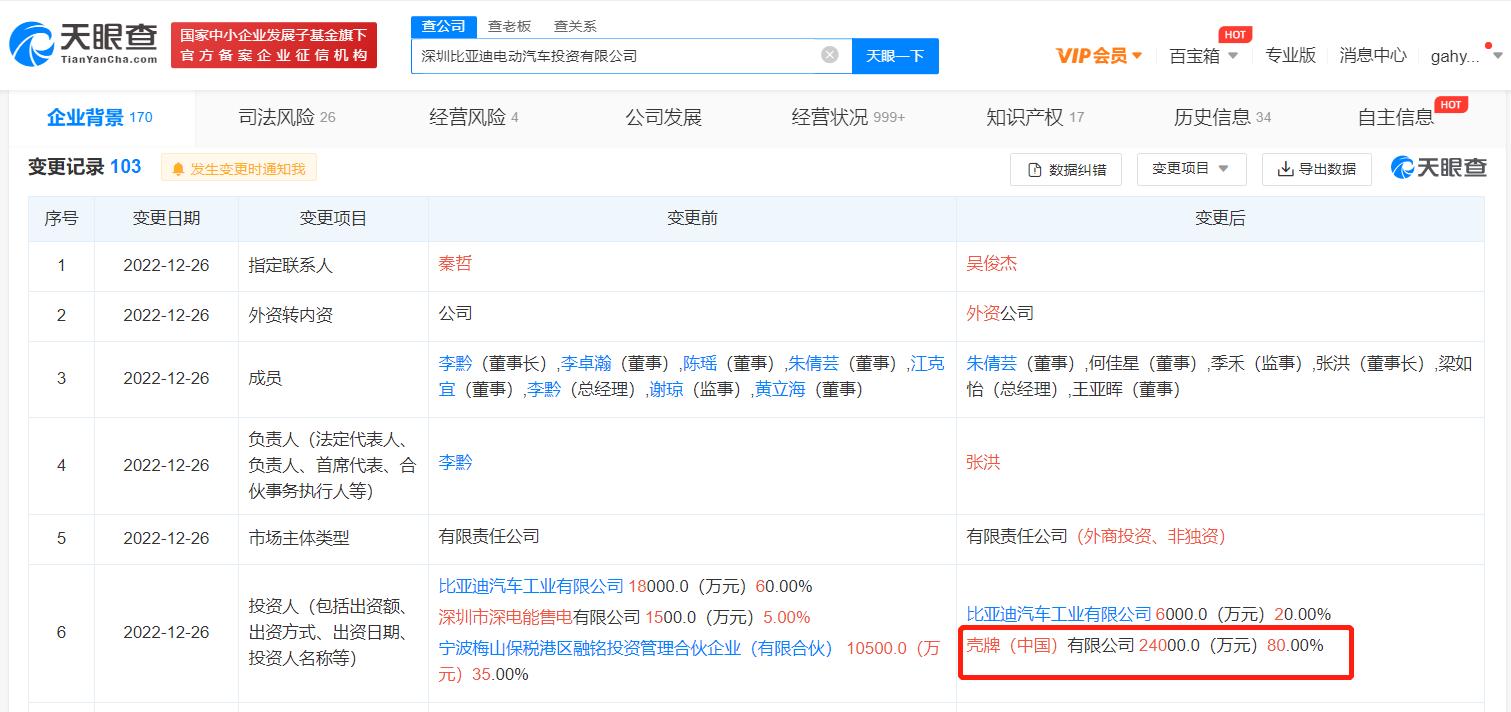The image size is (1511, 712).
Task: Open the 李黔 legal representative link
Action: pyautogui.click(x=455, y=462)
